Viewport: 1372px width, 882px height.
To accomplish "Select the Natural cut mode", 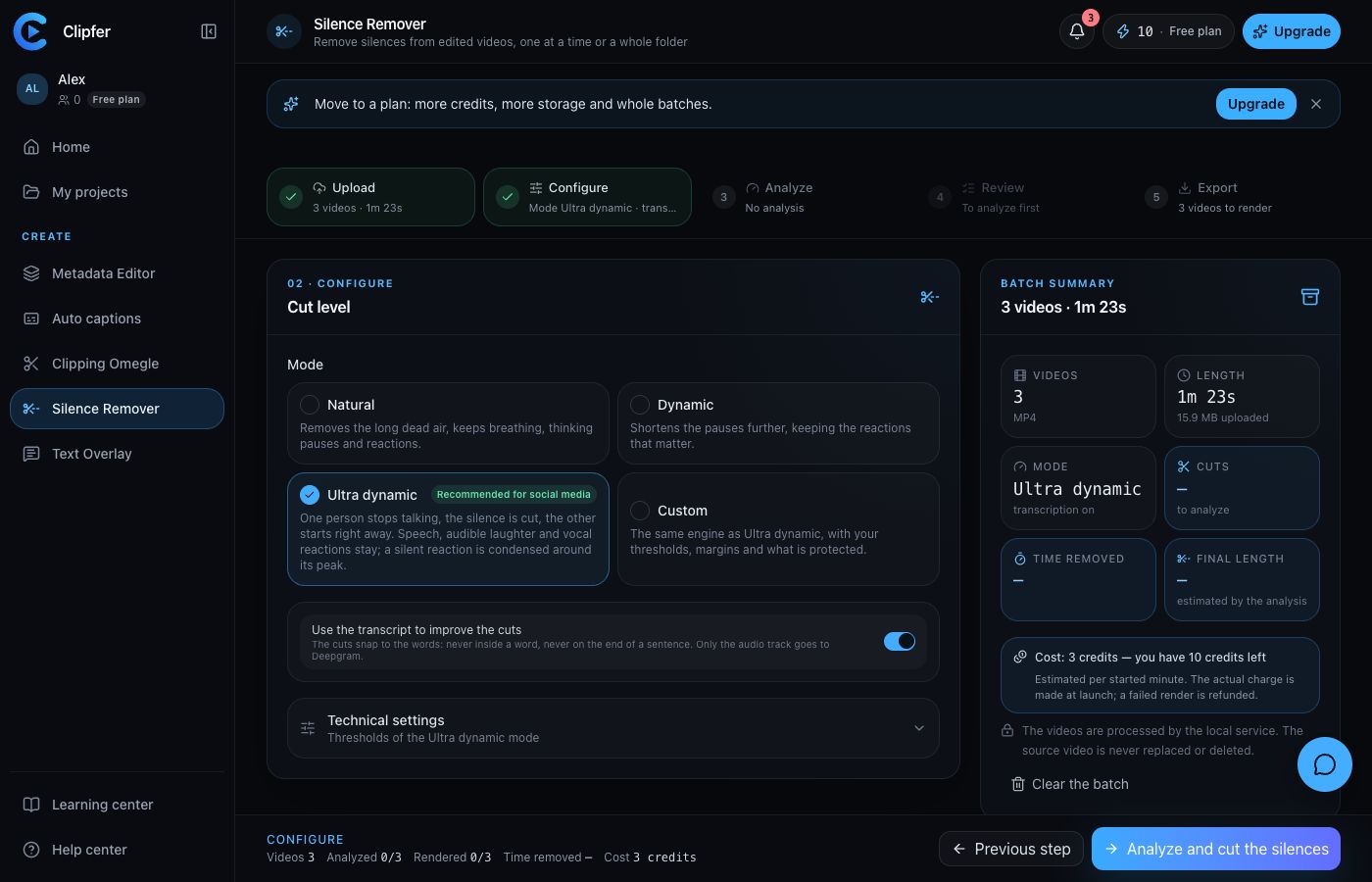I will [x=448, y=423].
